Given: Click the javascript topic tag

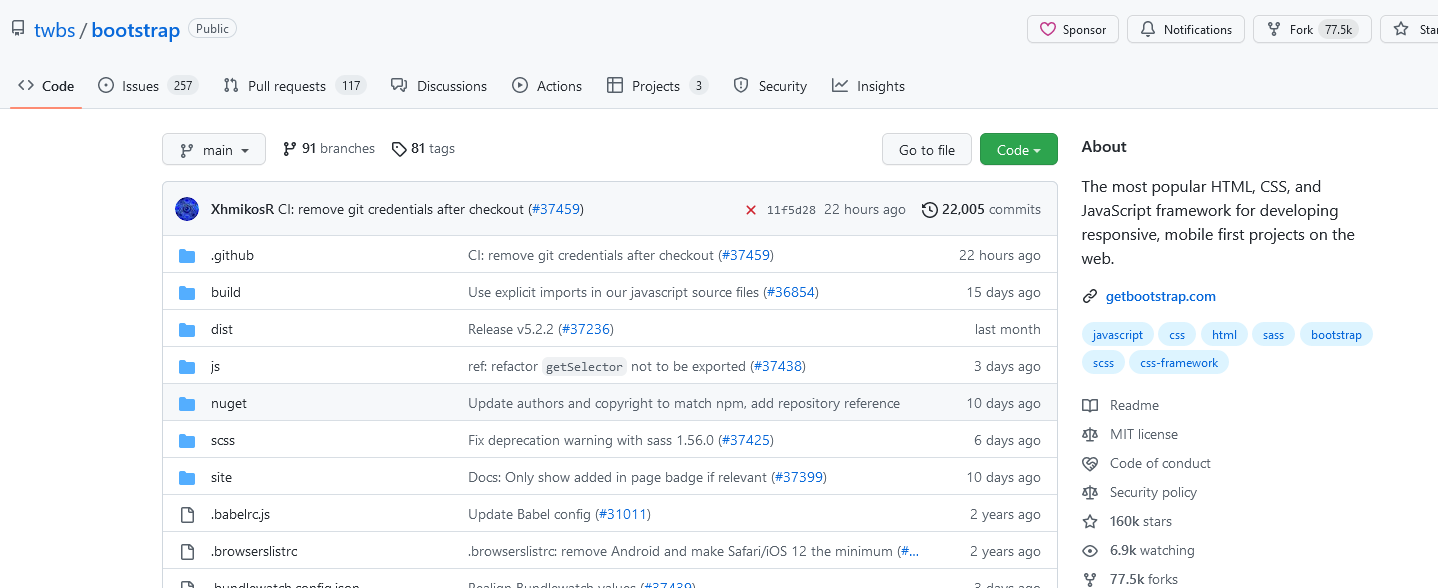Looking at the screenshot, I should (1118, 334).
